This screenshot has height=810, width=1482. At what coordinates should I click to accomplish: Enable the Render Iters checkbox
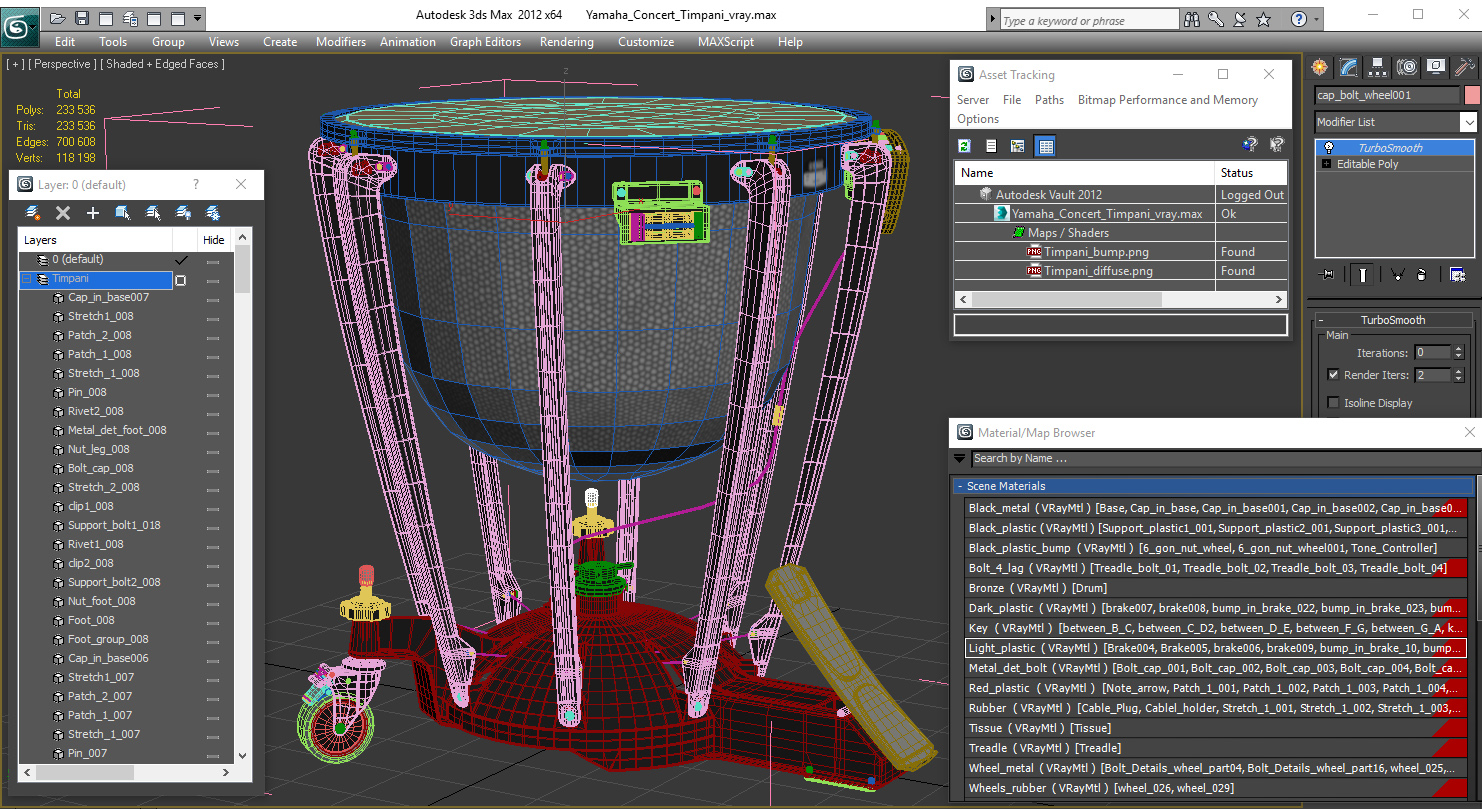(x=1333, y=375)
